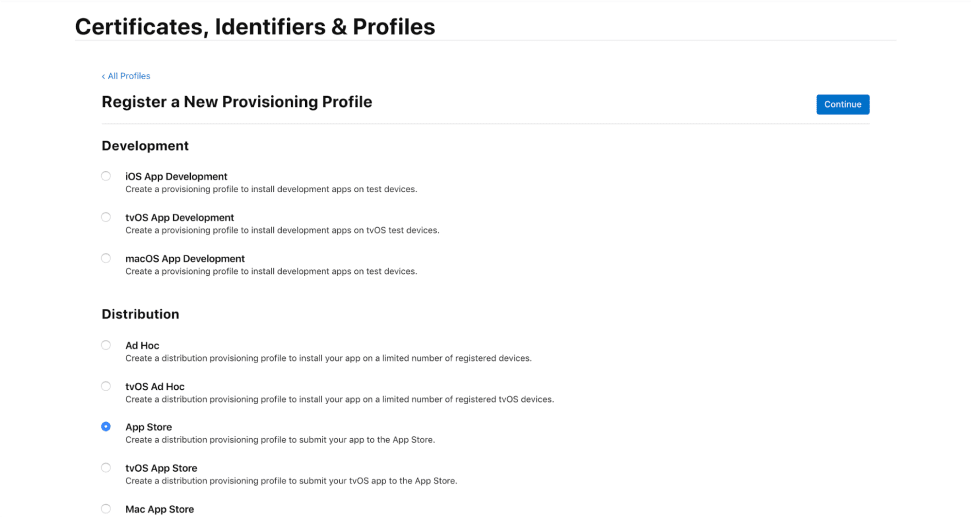The image size is (971, 517).
Task: Click the 'Ad Hoc' option label text
Action: point(142,346)
